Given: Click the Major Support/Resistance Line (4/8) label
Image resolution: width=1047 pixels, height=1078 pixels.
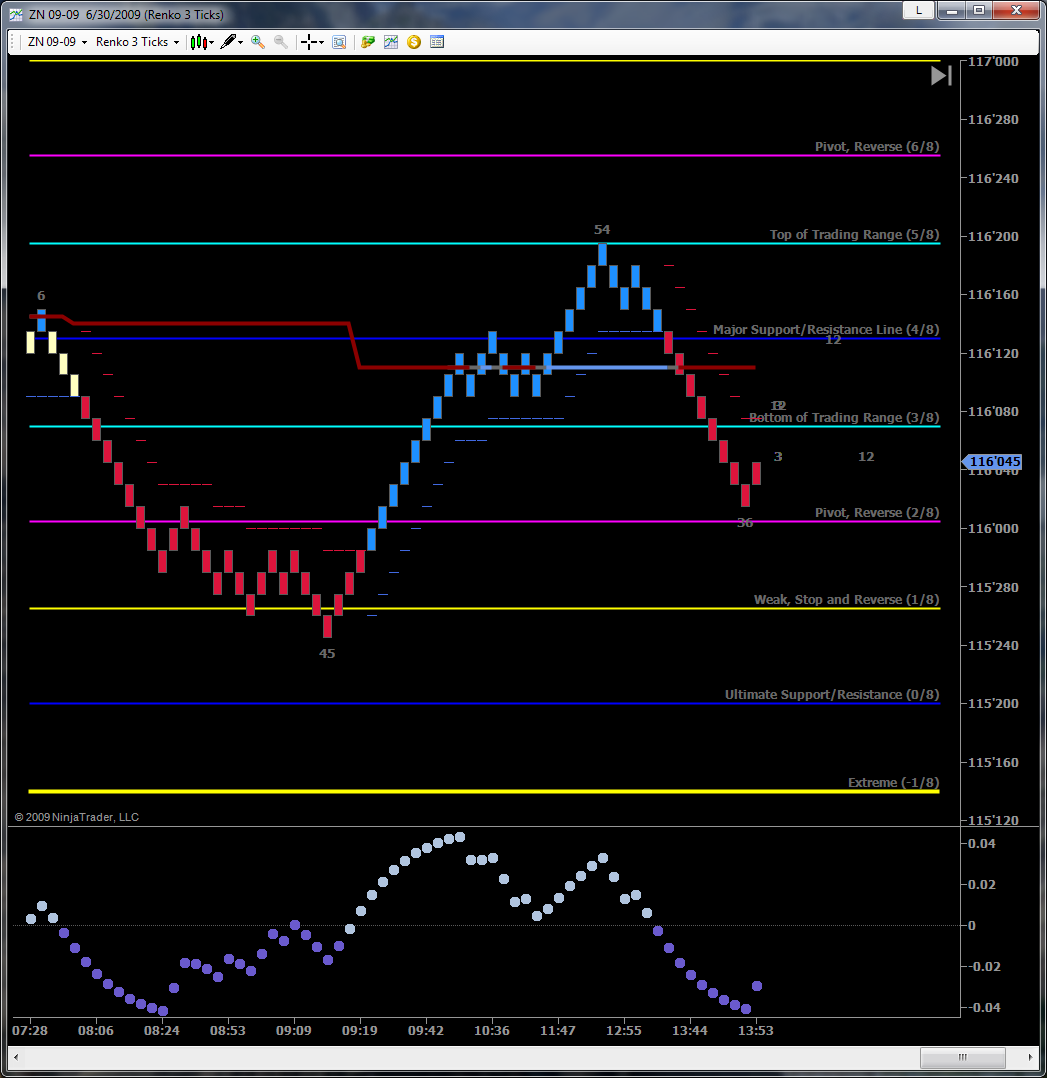Looking at the screenshot, I should pyautogui.click(x=826, y=329).
